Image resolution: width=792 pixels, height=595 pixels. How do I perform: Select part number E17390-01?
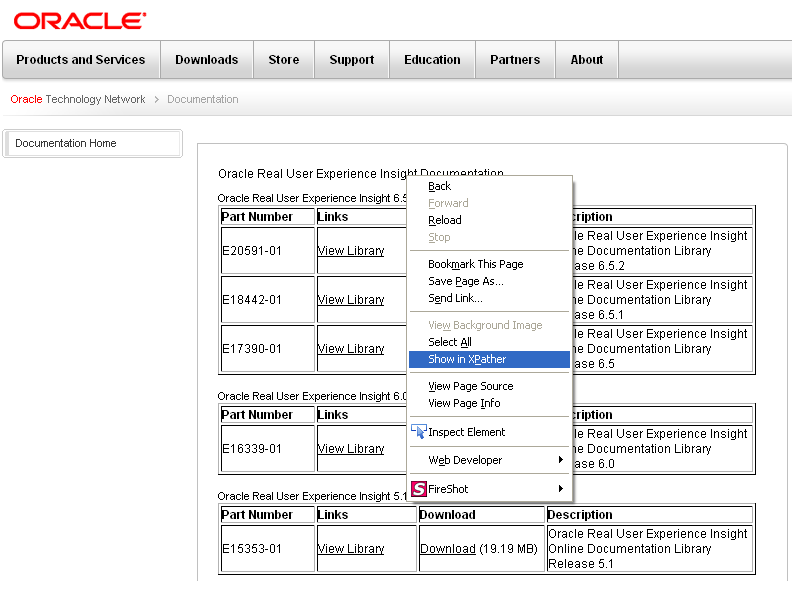tap(252, 349)
